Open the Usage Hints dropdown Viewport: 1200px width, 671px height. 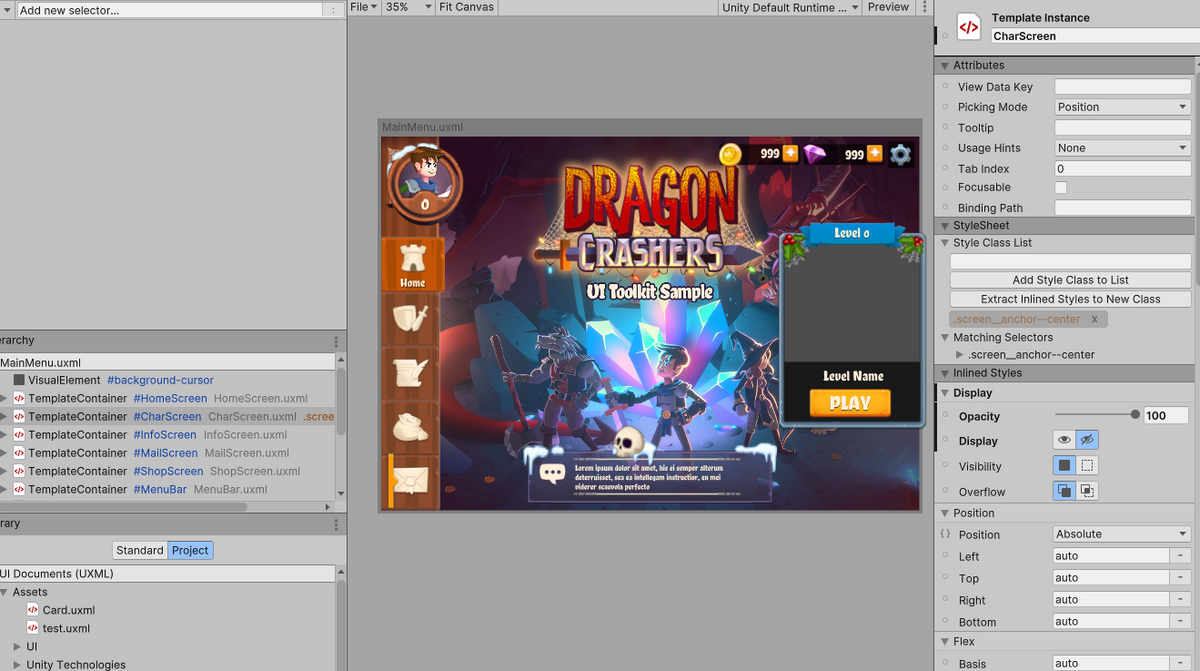click(x=1122, y=148)
